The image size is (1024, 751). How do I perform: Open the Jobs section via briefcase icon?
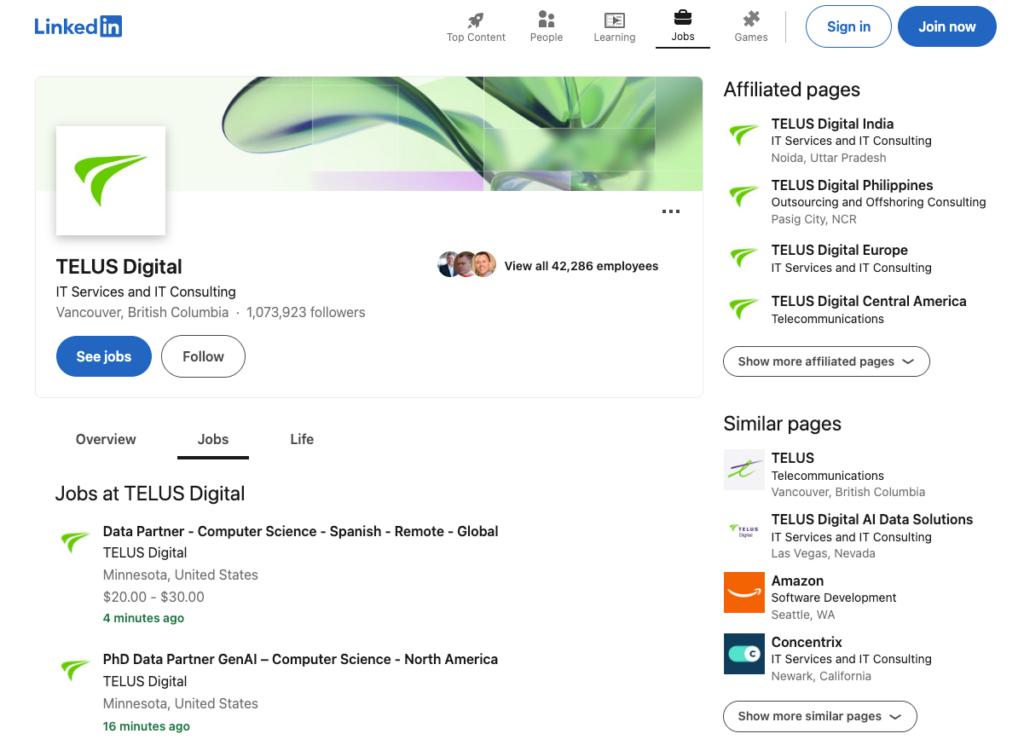[x=683, y=20]
